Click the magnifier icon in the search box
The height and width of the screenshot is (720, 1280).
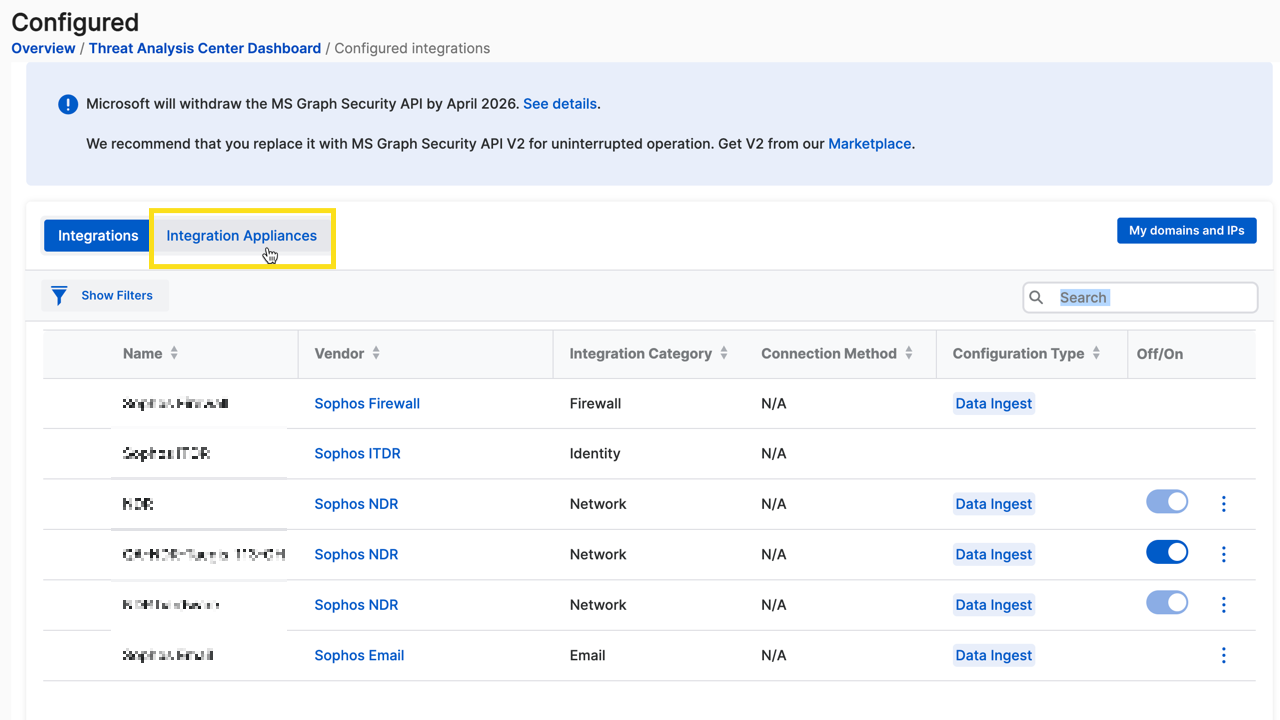pos(1037,297)
